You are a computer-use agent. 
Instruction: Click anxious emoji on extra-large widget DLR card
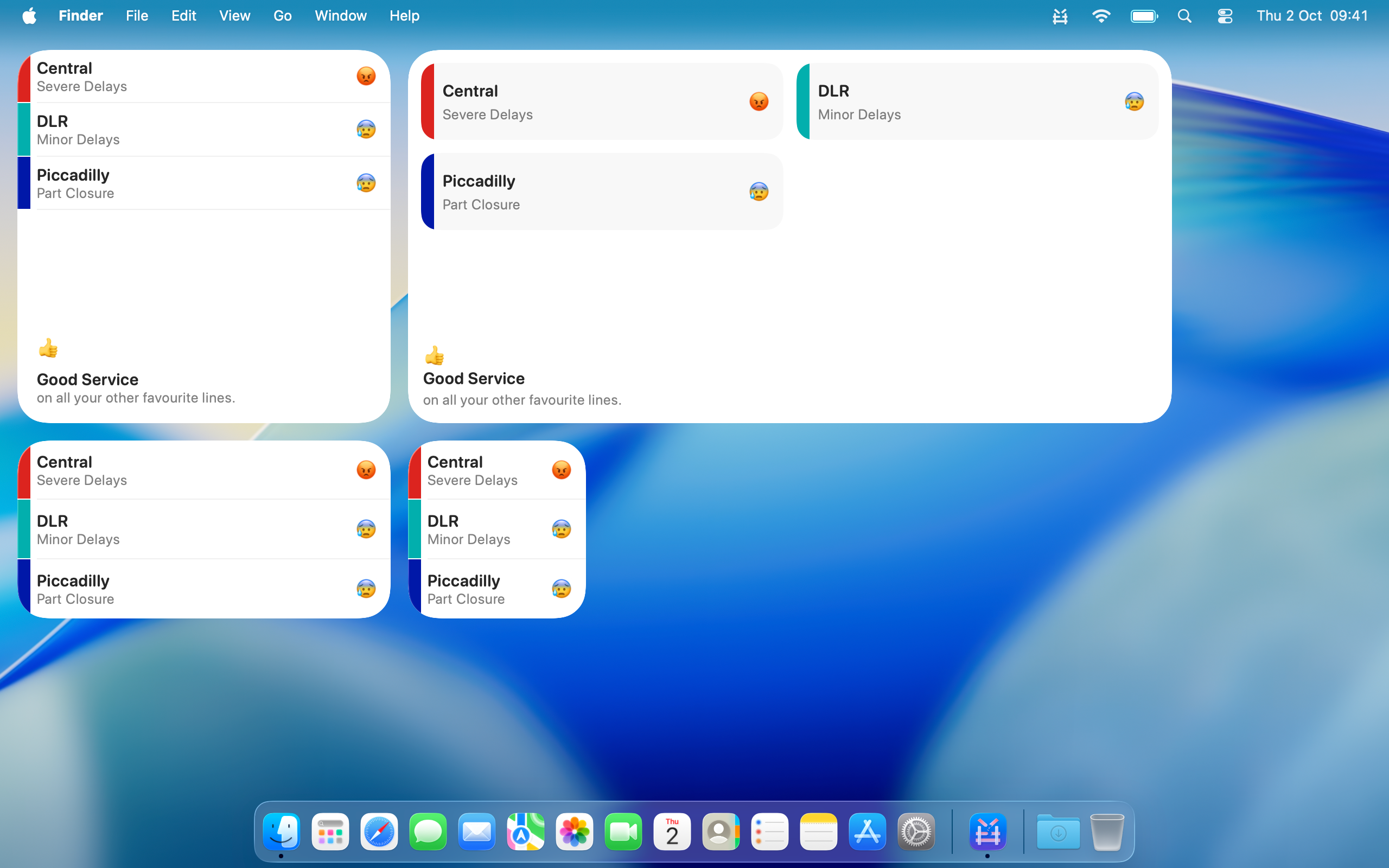[x=1134, y=101]
